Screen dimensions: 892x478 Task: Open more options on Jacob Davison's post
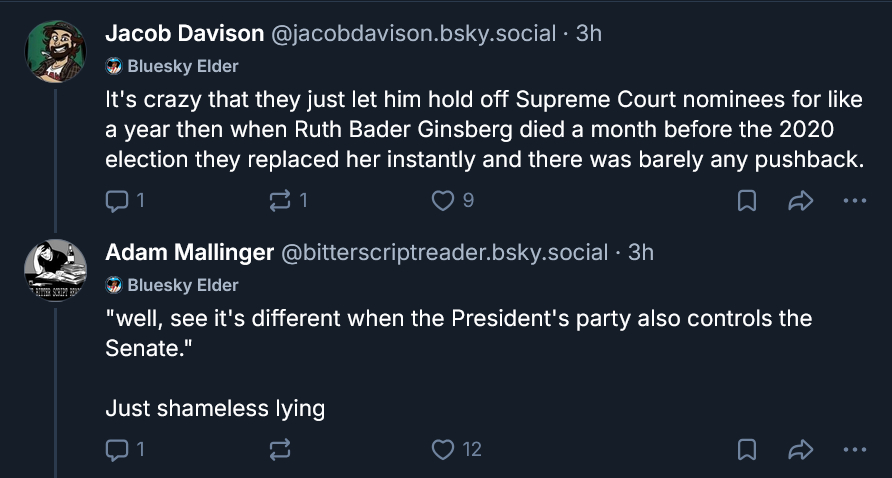854,201
